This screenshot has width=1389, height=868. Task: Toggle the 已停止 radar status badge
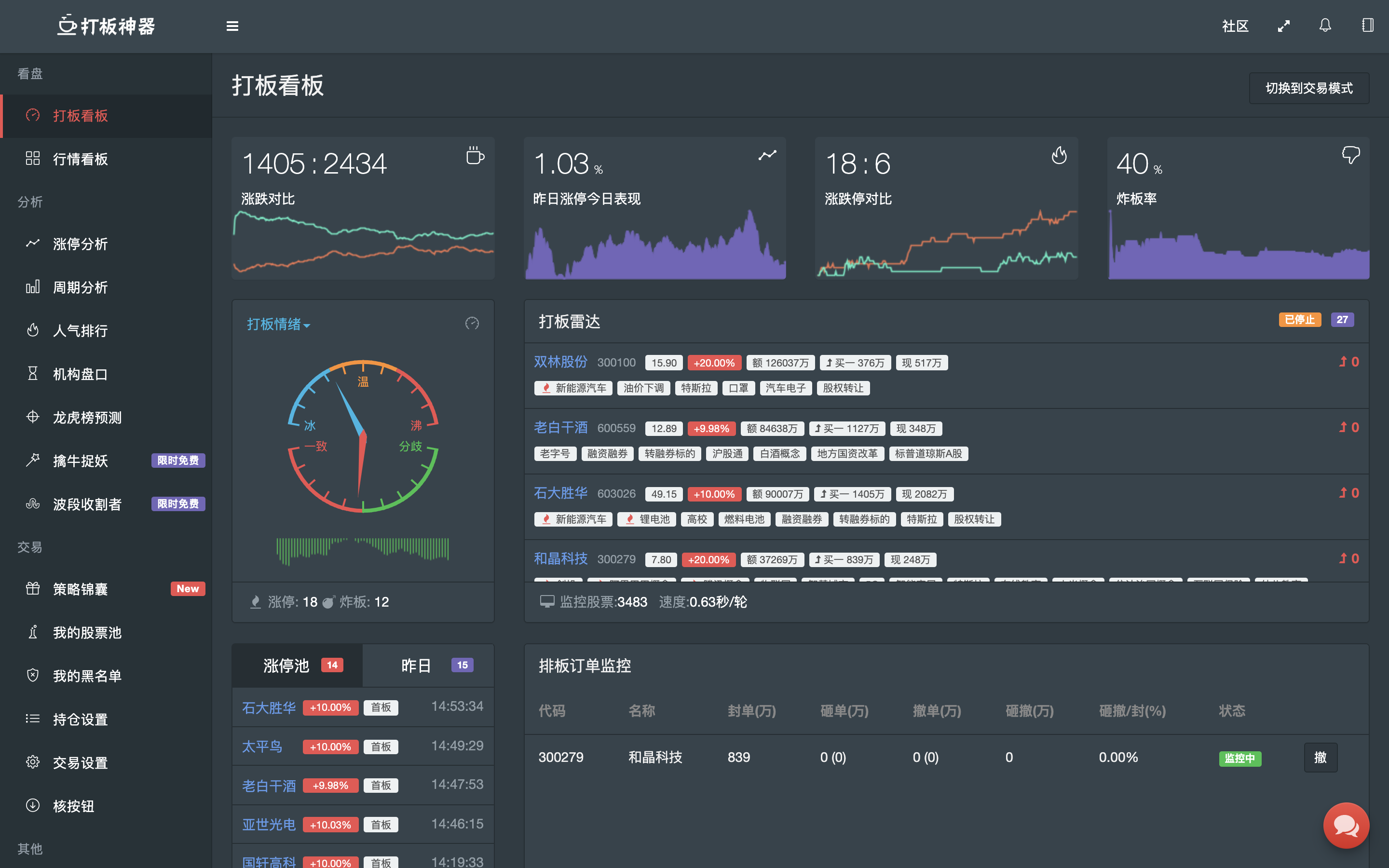[x=1299, y=320]
